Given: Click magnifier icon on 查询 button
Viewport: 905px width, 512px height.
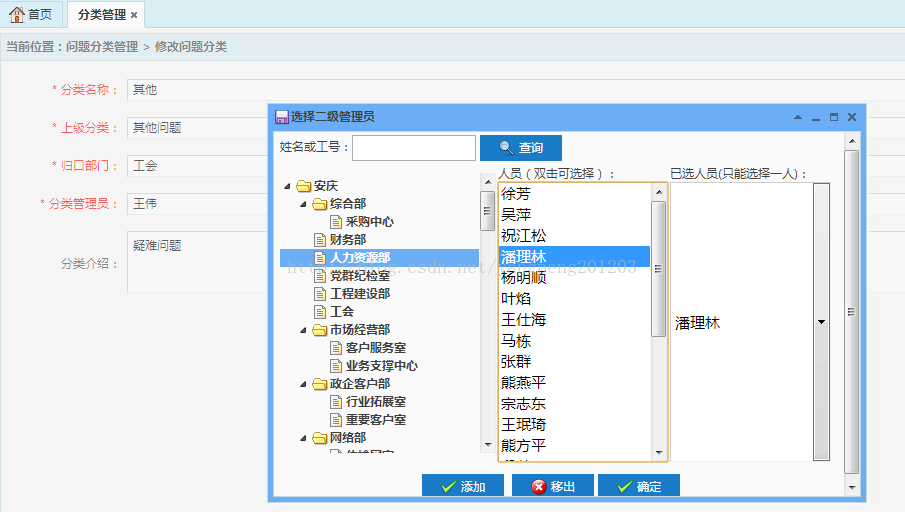Looking at the screenshot, I should click(x=506, y=148).
